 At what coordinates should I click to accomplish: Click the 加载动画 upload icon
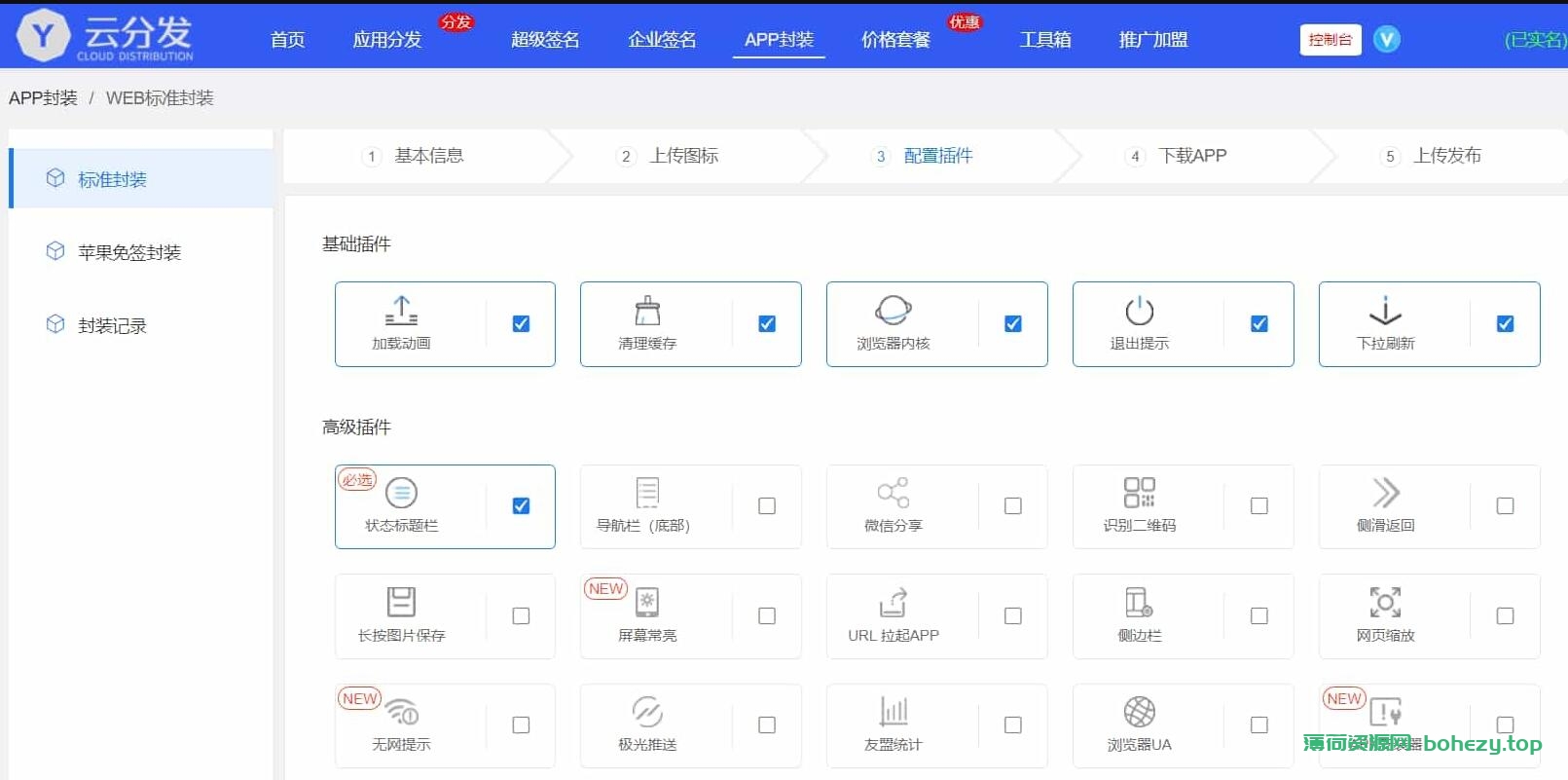coord(401,311)
